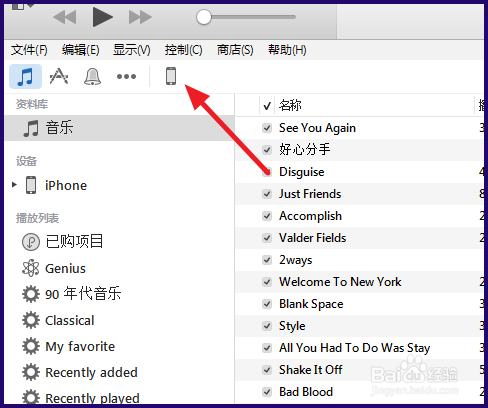The height and width of the screenshot is (408, 488).
Task: Click the rewind previous track button
Action: tap(65, 17)
